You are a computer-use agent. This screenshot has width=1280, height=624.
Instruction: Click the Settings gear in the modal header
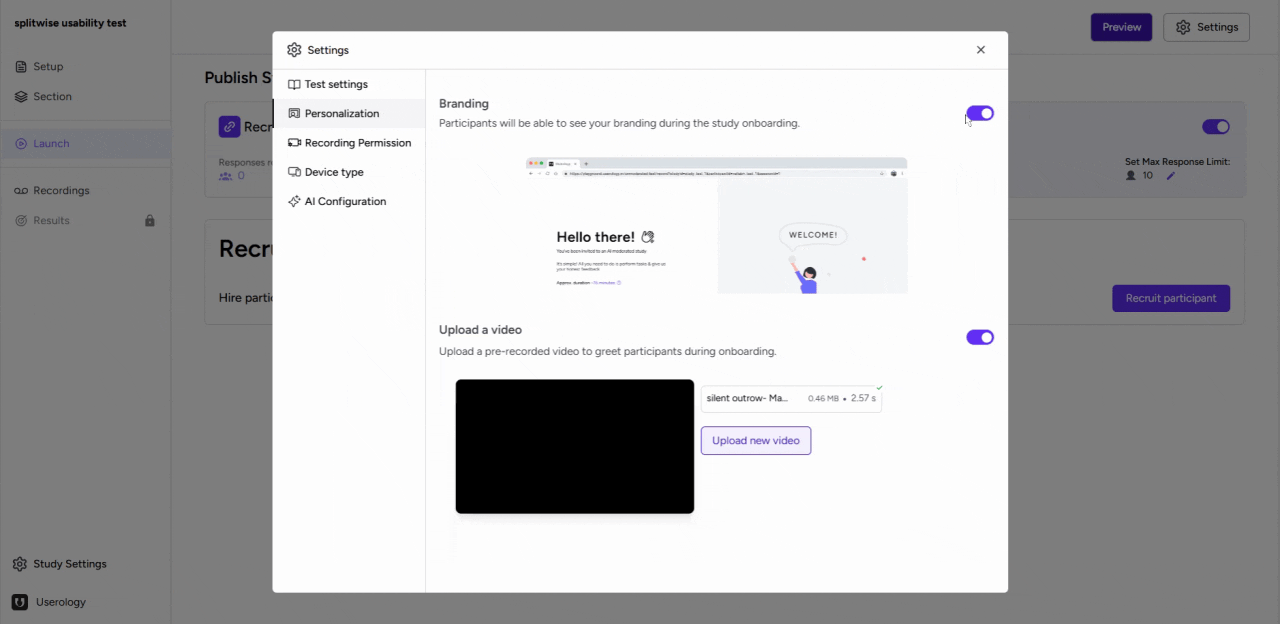(294, 49)
